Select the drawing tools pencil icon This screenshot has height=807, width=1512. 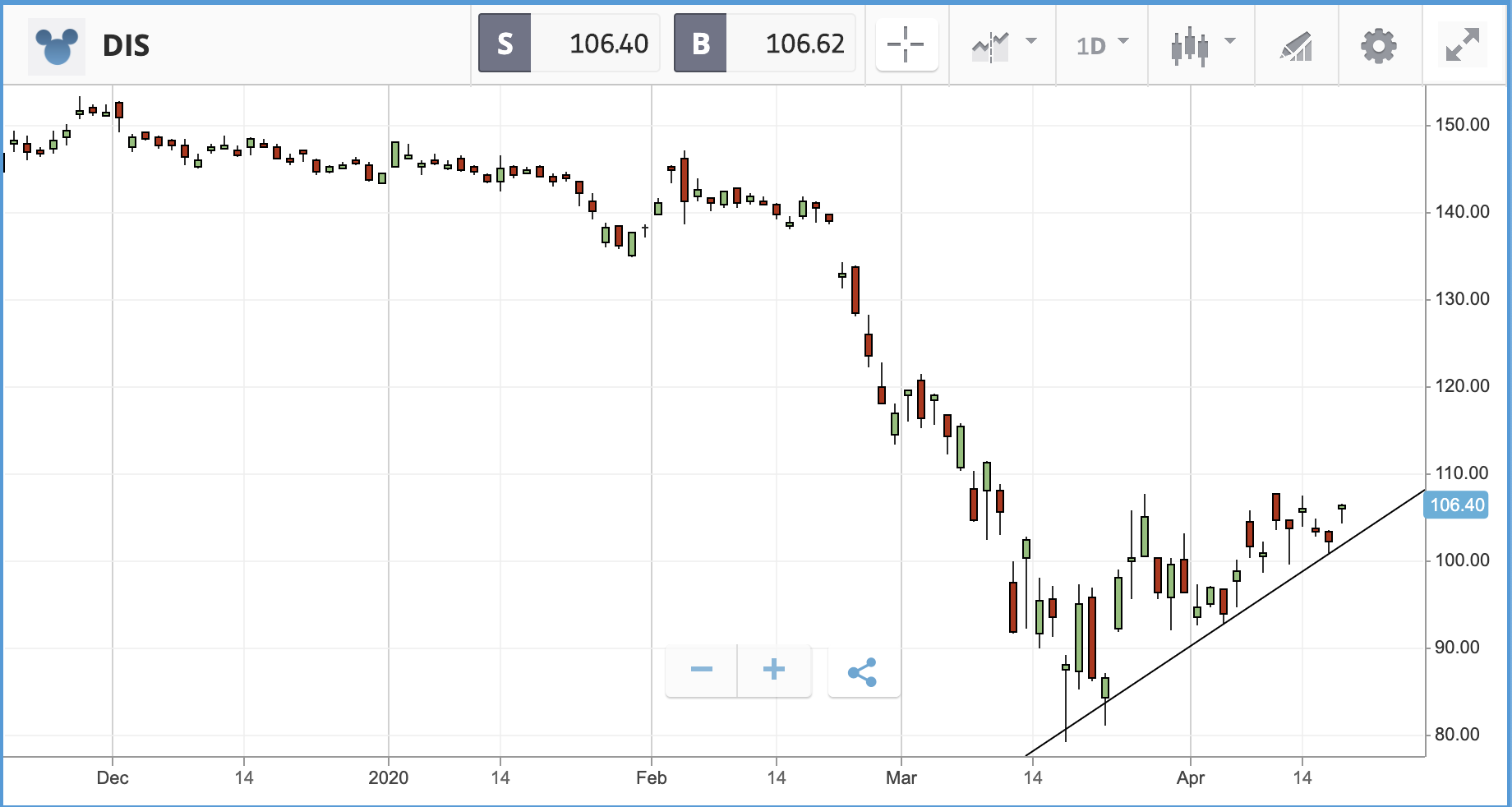[1297, 46]
